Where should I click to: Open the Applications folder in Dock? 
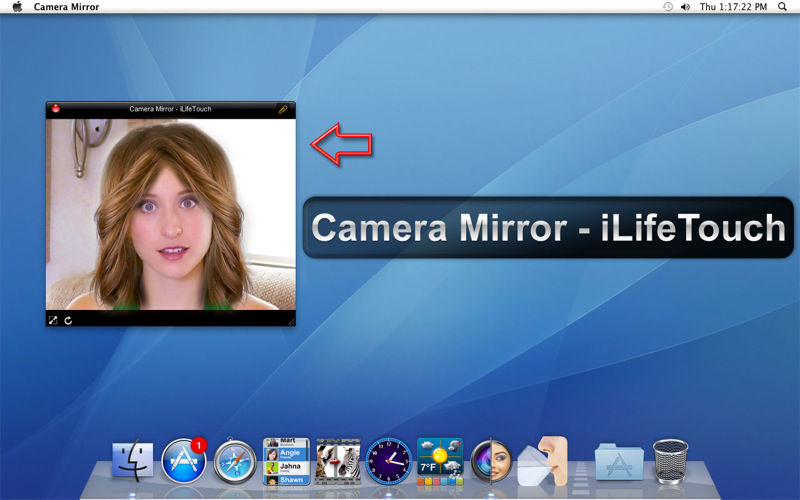tap(619, 462)
